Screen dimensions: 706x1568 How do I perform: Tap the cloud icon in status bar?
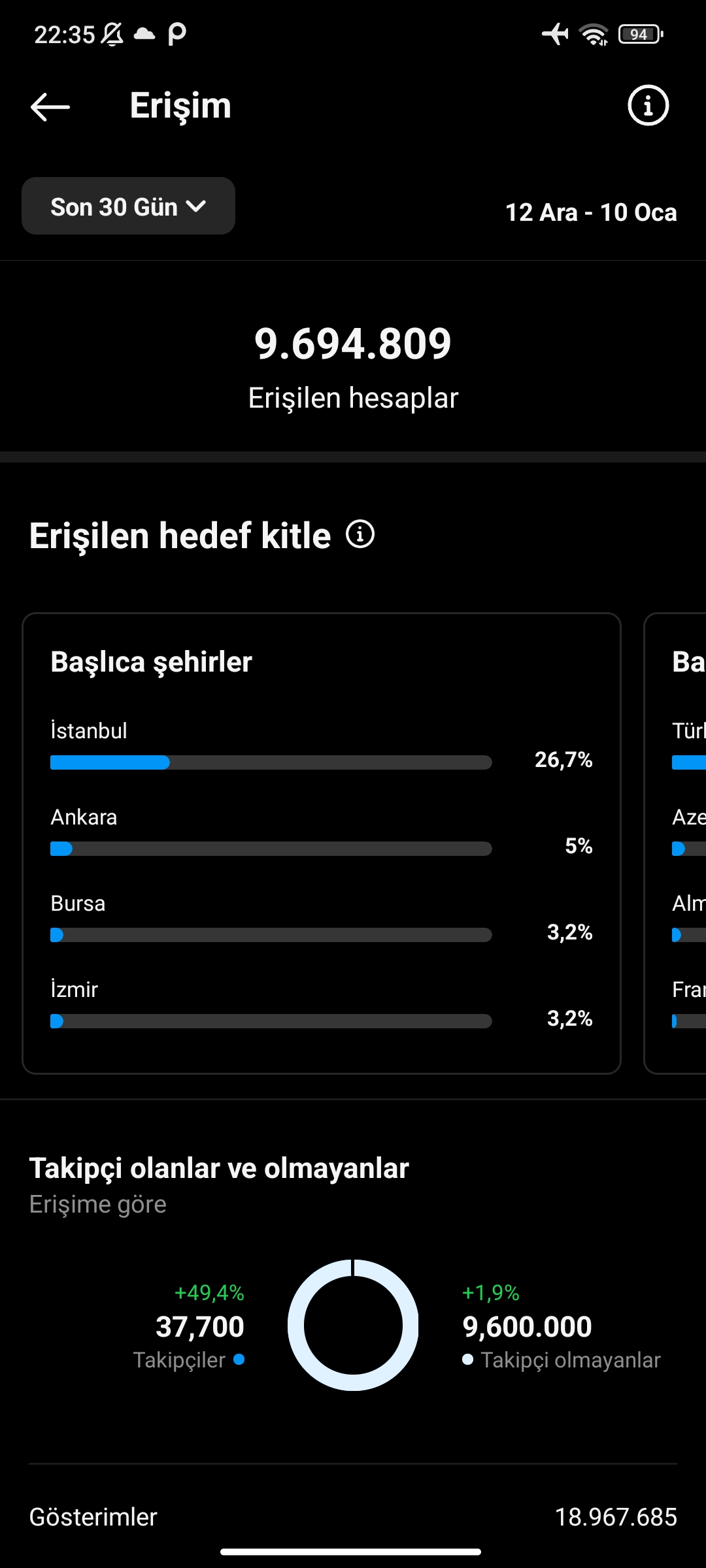coord(144,34)
